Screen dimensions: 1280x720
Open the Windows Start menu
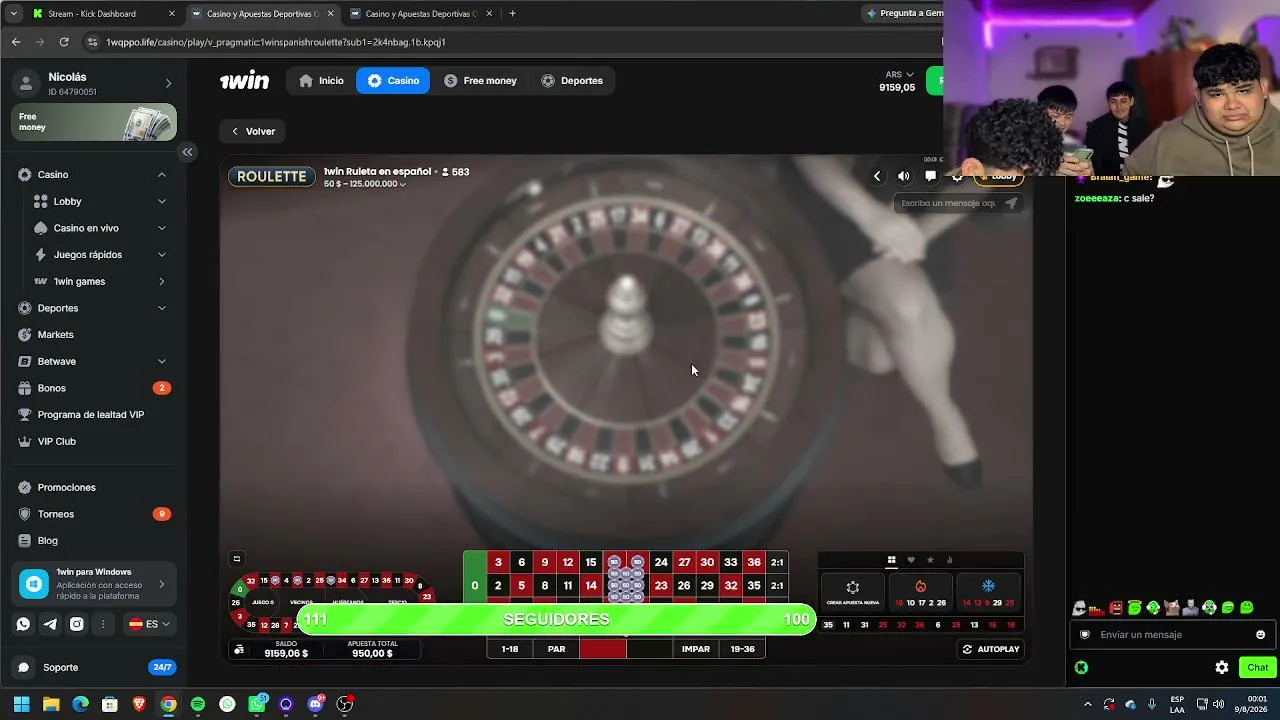coord(21,704)
